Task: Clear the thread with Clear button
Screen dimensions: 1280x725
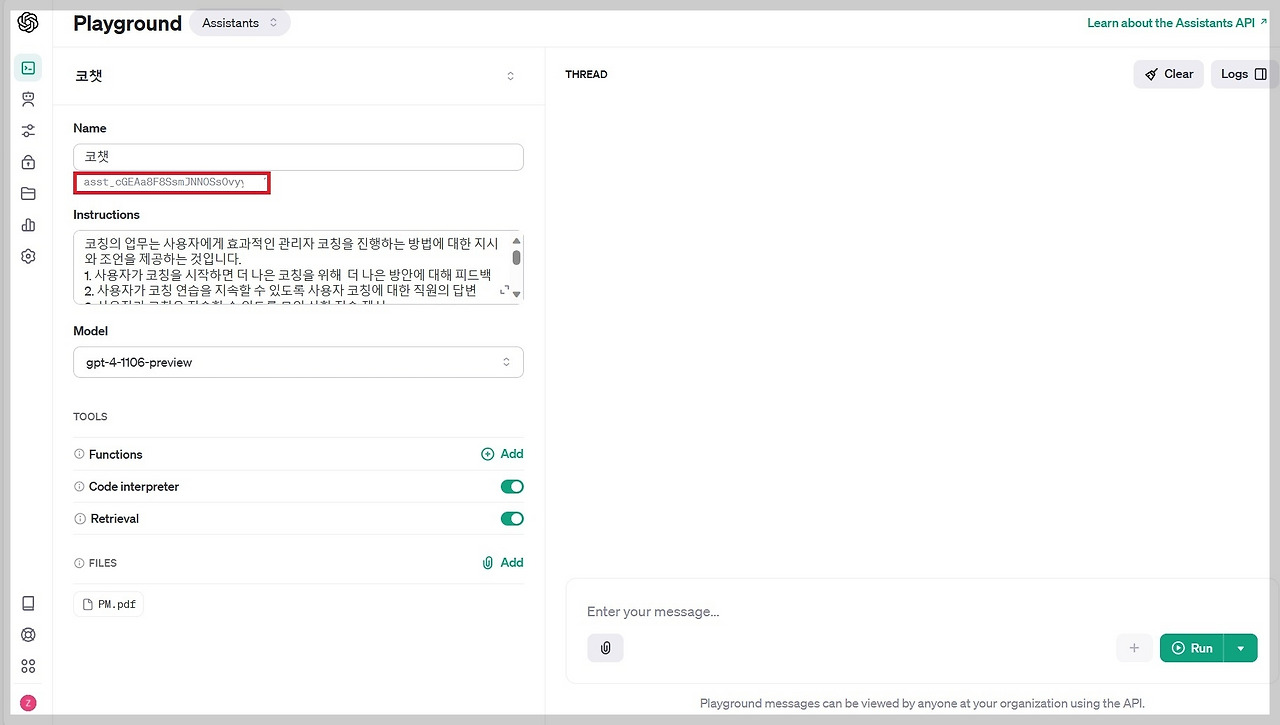Action: tap(1169, 74)
